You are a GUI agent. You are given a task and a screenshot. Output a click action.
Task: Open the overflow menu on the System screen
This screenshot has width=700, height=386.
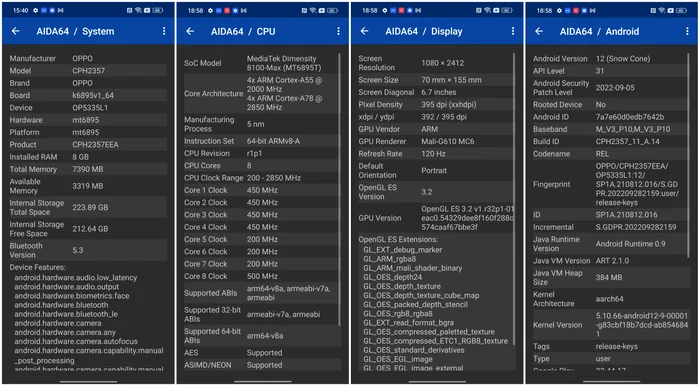tap(164, 31)
